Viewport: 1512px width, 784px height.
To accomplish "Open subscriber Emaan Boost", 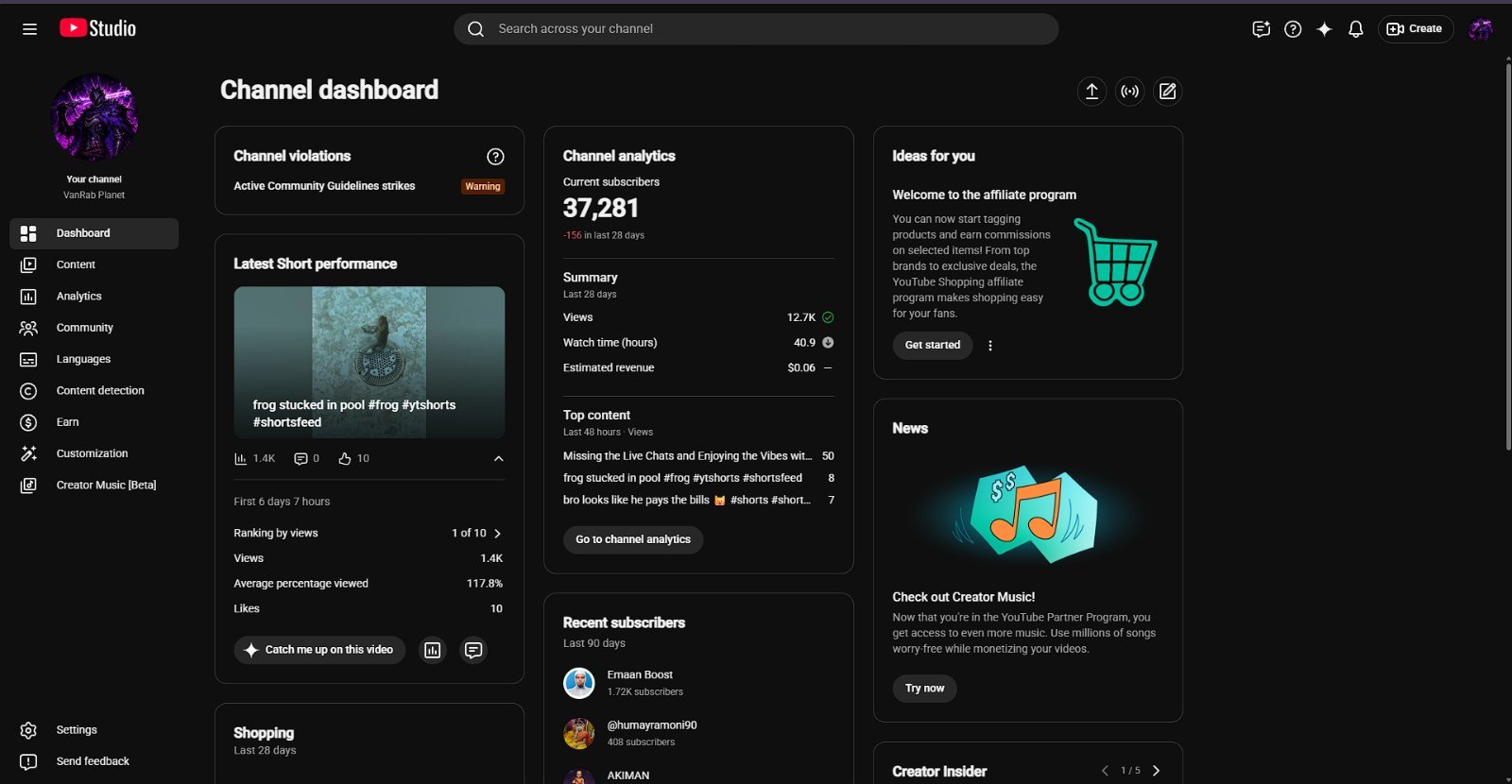I will (x=640, y=675).
